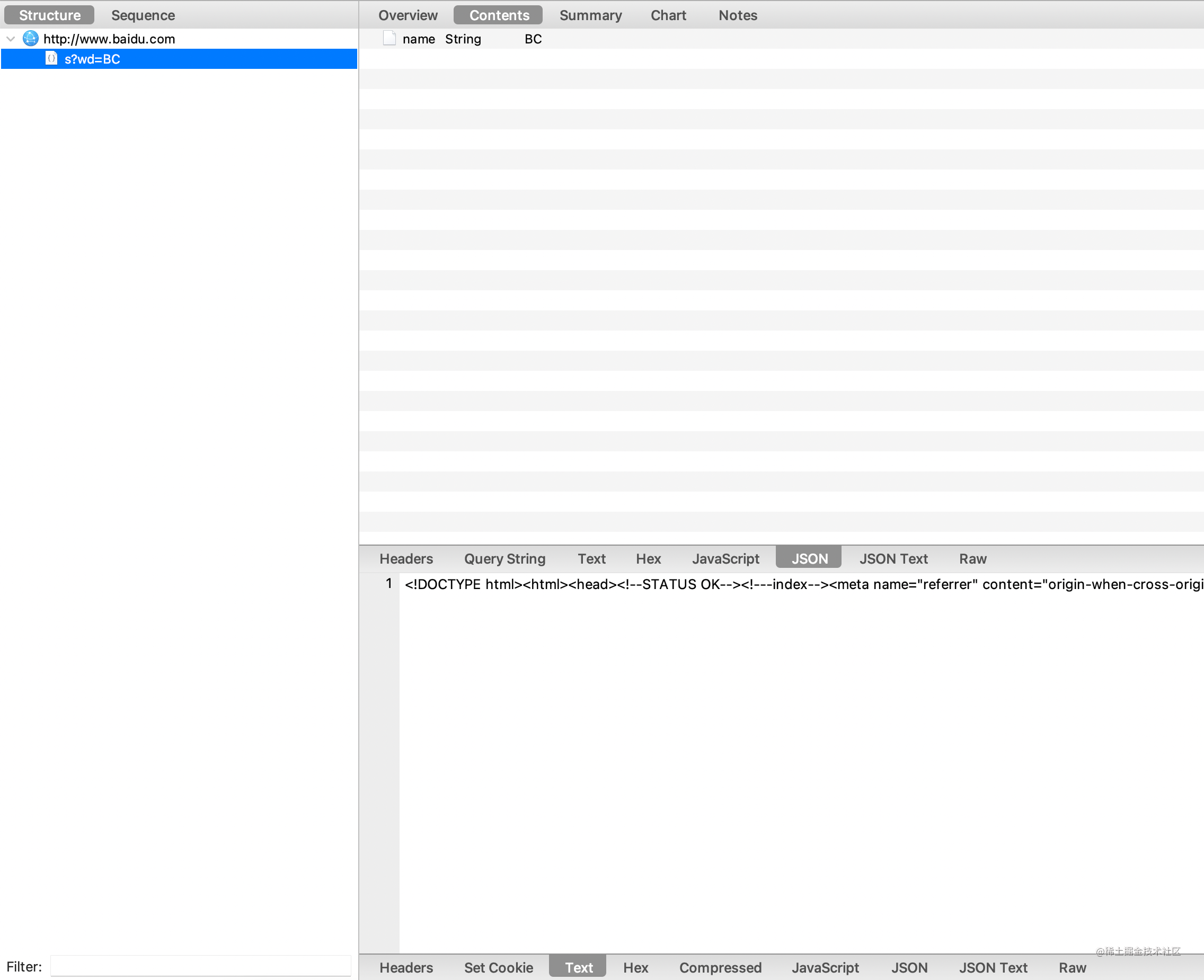
Task: Click in the Filter input field
Action: click(200, 966)
